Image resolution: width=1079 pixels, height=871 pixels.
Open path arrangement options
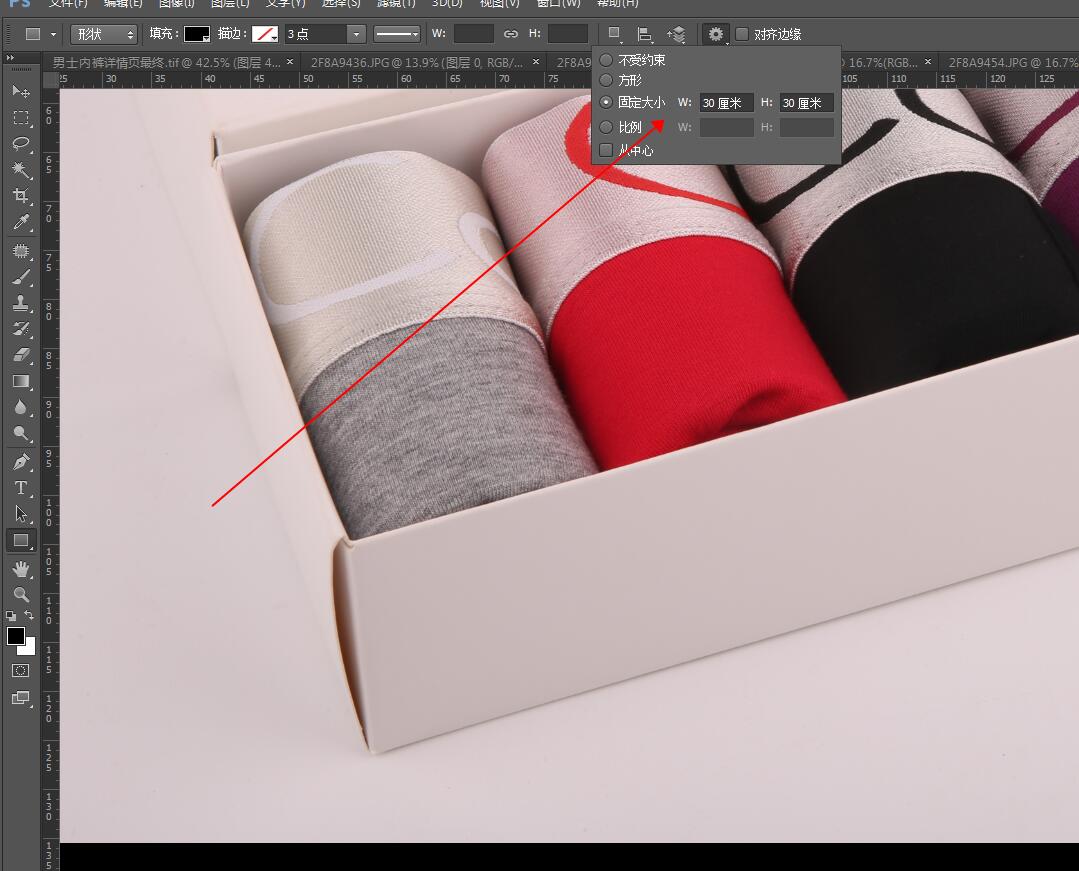(x=676, y=34)
